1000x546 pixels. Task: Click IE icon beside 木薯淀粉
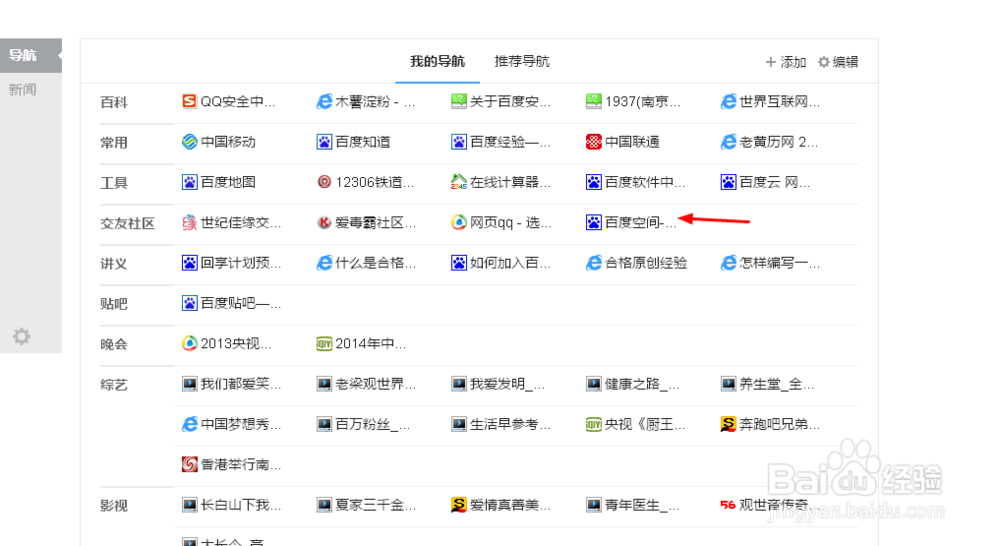[x=324, y=101]
